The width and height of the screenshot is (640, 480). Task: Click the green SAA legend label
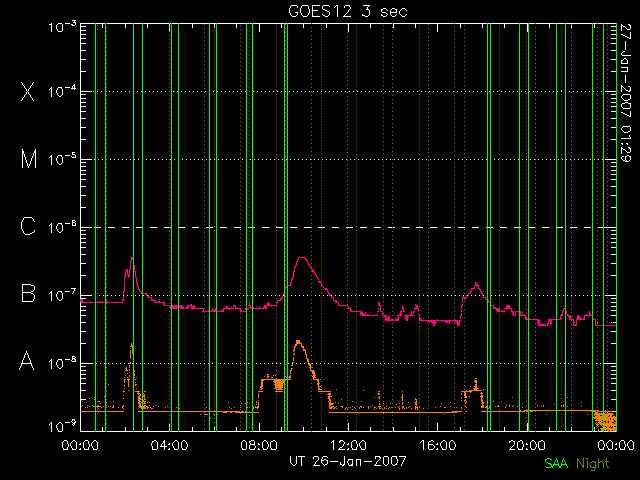point(556,463)
